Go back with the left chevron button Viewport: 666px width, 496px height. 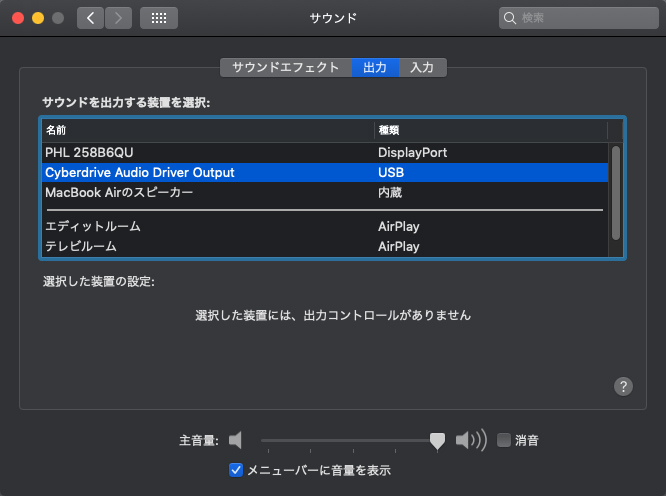(90, 18)
